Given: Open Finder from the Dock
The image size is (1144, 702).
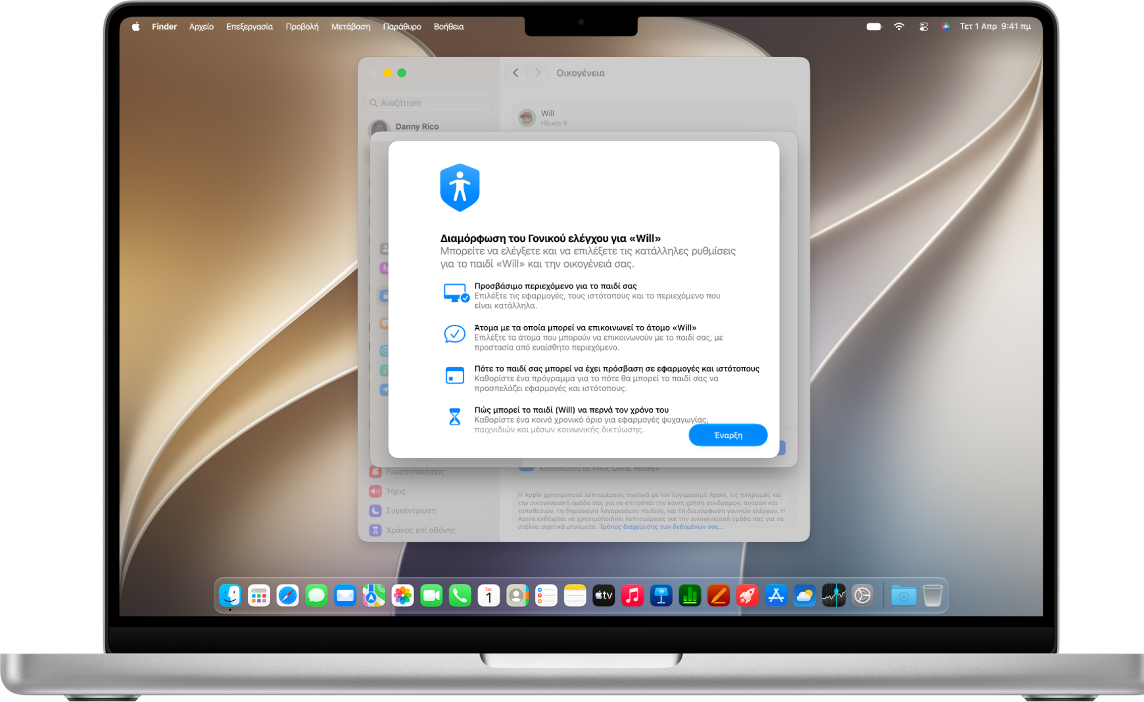Looking at the screenshot, I should 230,595.
